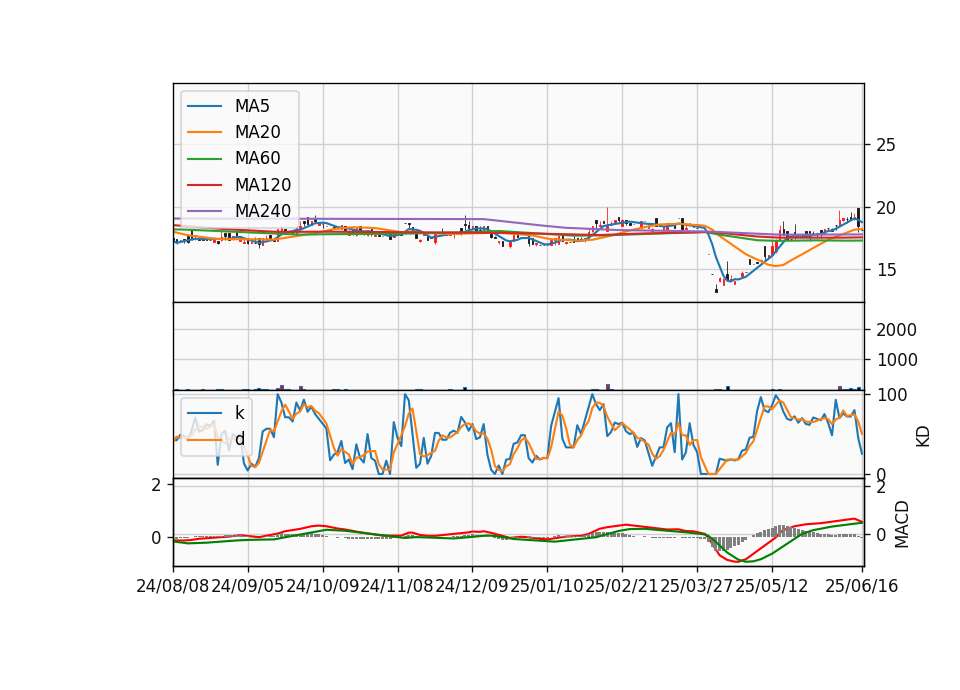The image size is (960, 690).
Task: Click the 25/02/21 date tick label
Action: pyautogui.click(x=622, y=586)
